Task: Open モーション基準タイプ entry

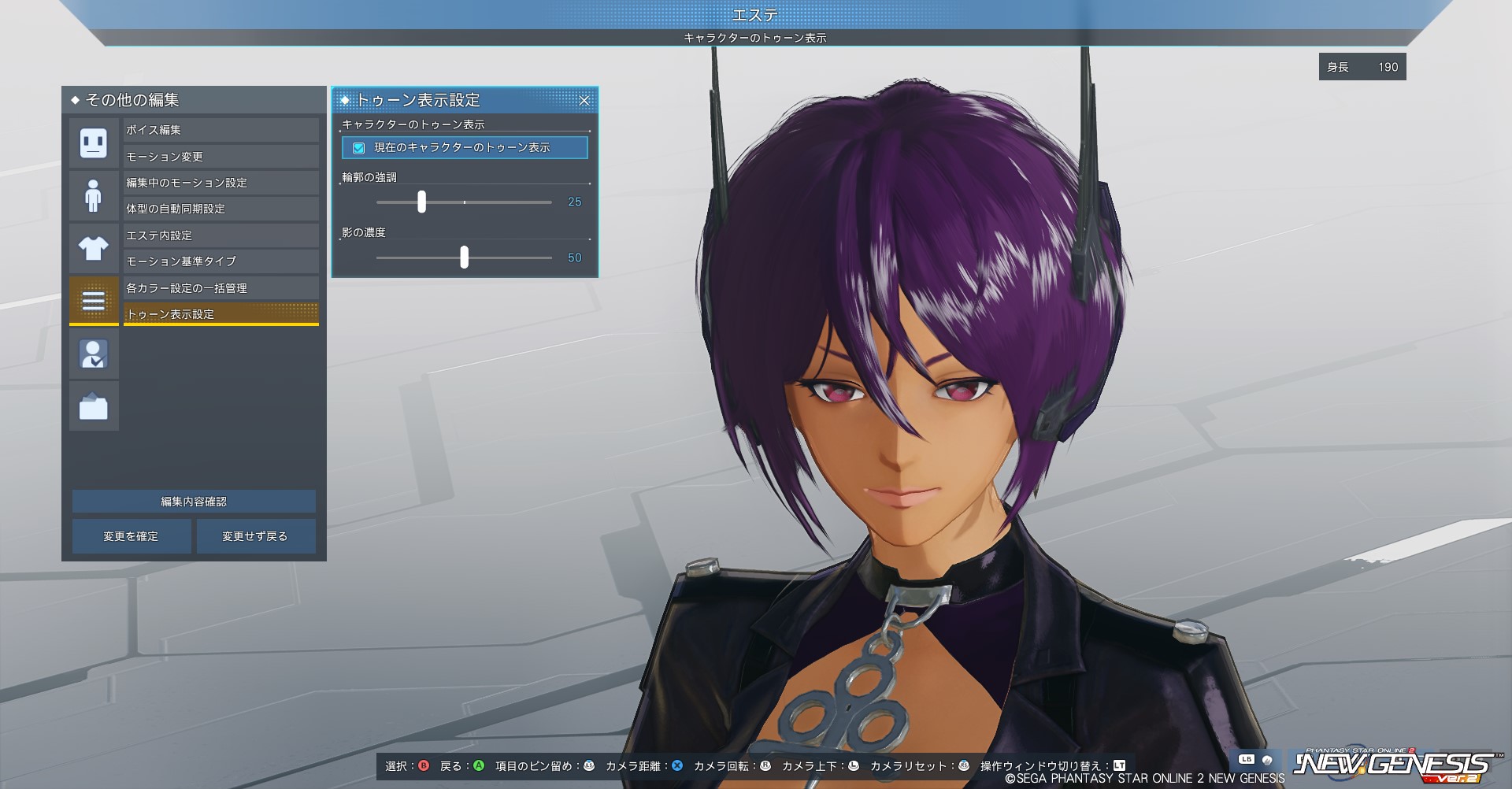Action: [x=221, y=261]
